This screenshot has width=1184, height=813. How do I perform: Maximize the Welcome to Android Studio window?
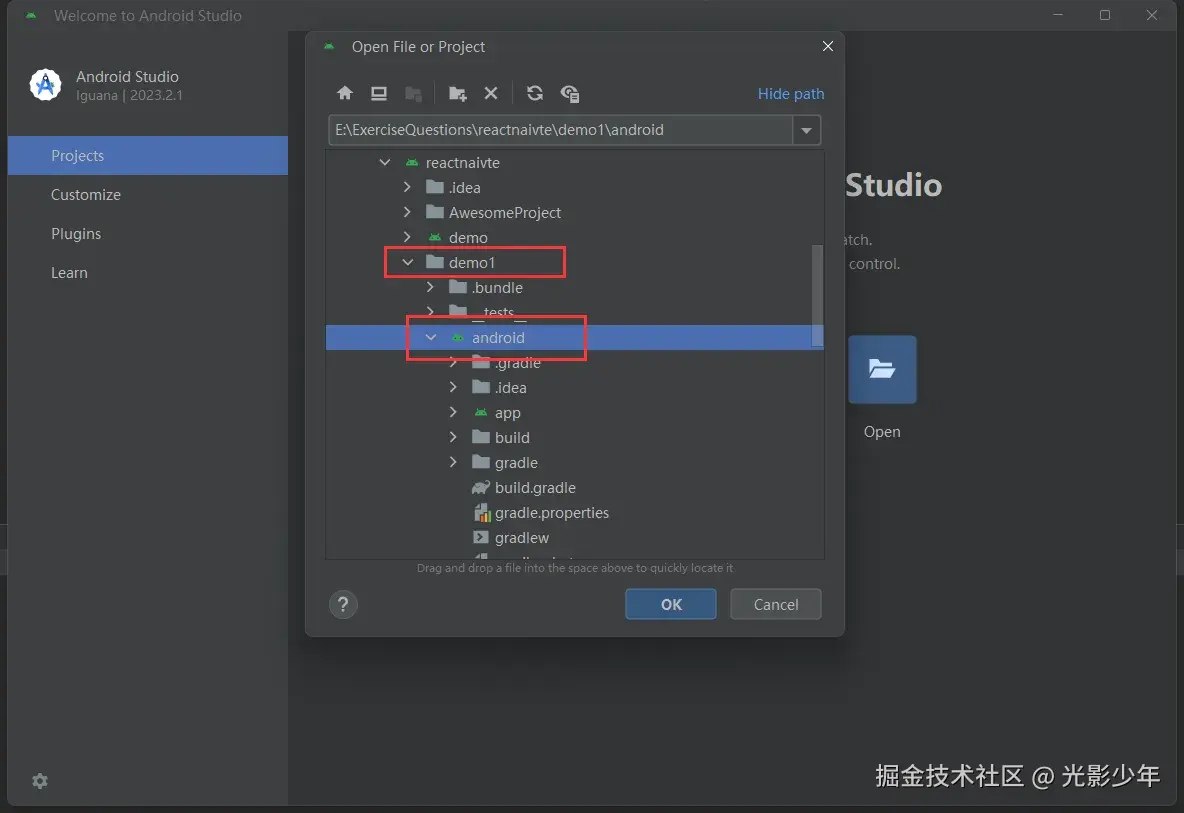click(1105, 15)
